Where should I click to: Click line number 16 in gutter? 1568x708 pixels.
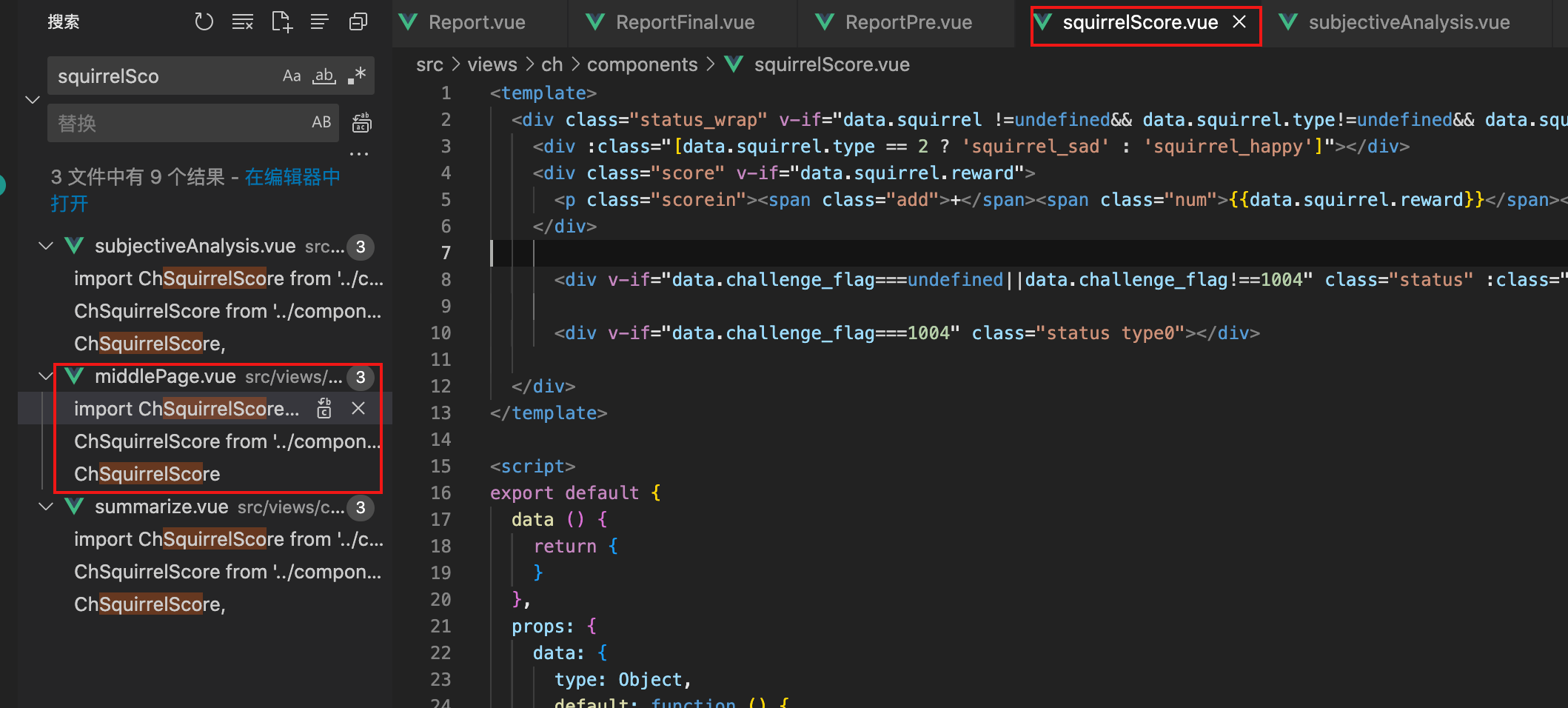click(441, 493)
